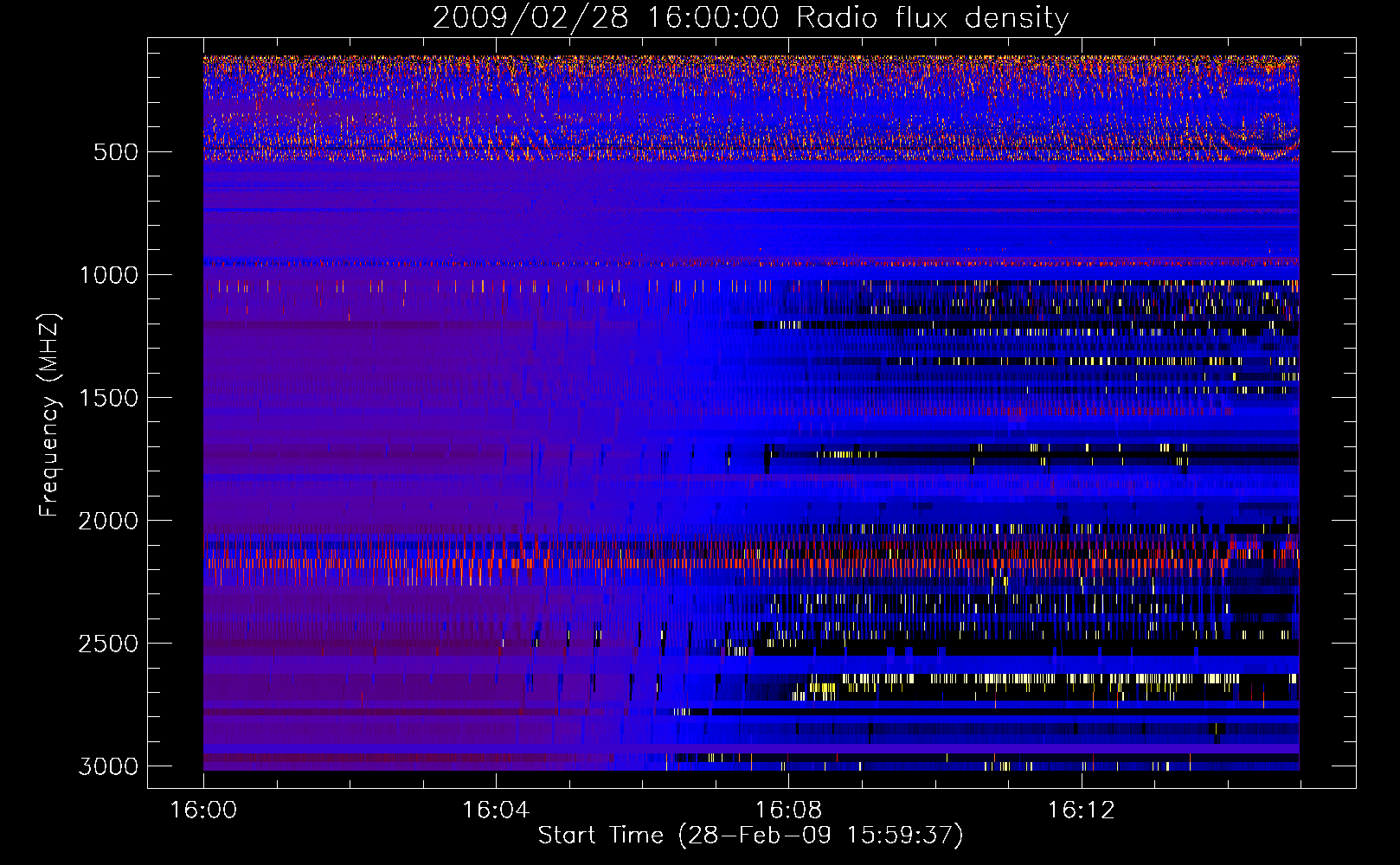Viewport: 1400px width, 865px height.
Task: Click the 2000 frequency tick label
Action: tap(108, 521)
